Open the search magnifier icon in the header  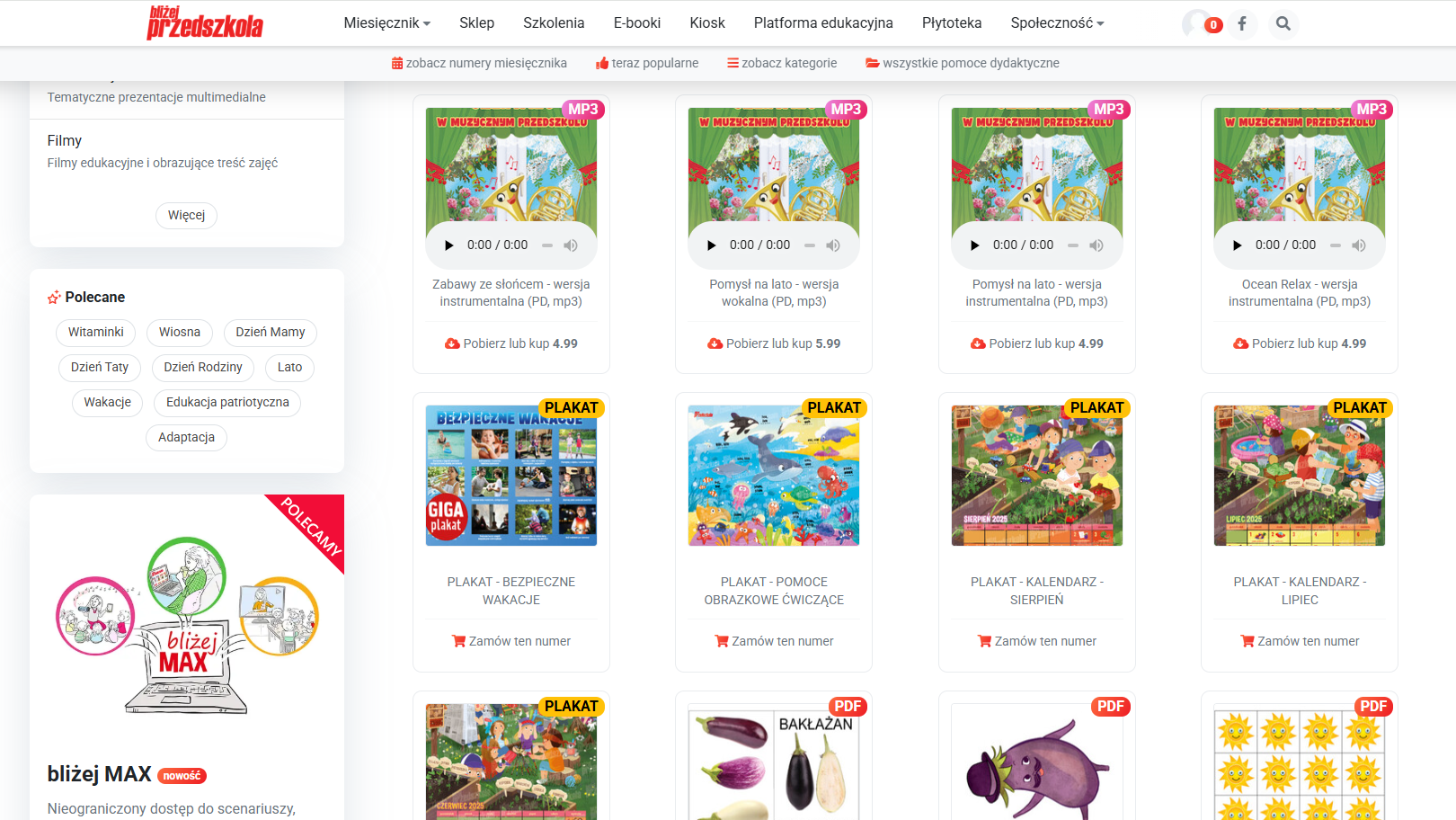pos(1283,23)
